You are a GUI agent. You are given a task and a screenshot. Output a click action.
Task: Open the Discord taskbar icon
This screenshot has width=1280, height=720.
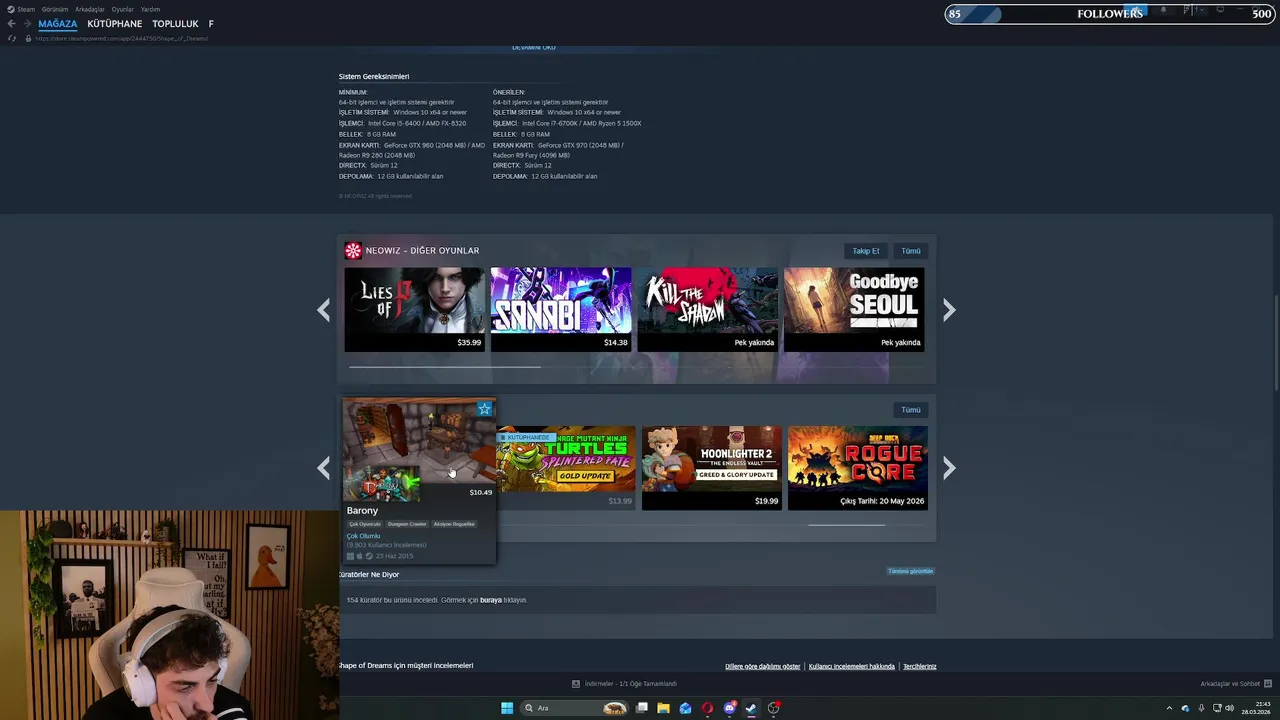pos(729,708)
